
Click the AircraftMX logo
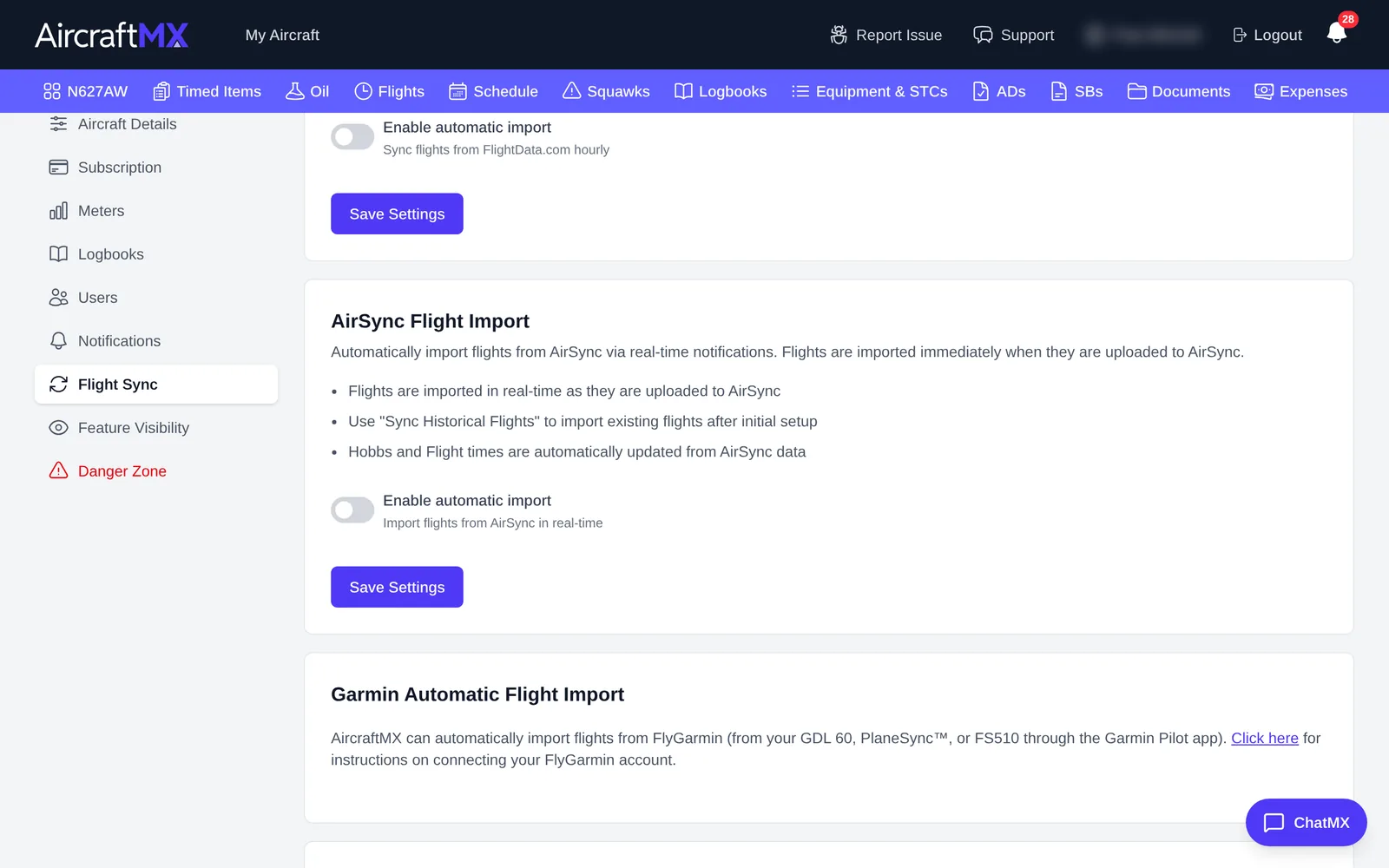[x=111, y=35]
